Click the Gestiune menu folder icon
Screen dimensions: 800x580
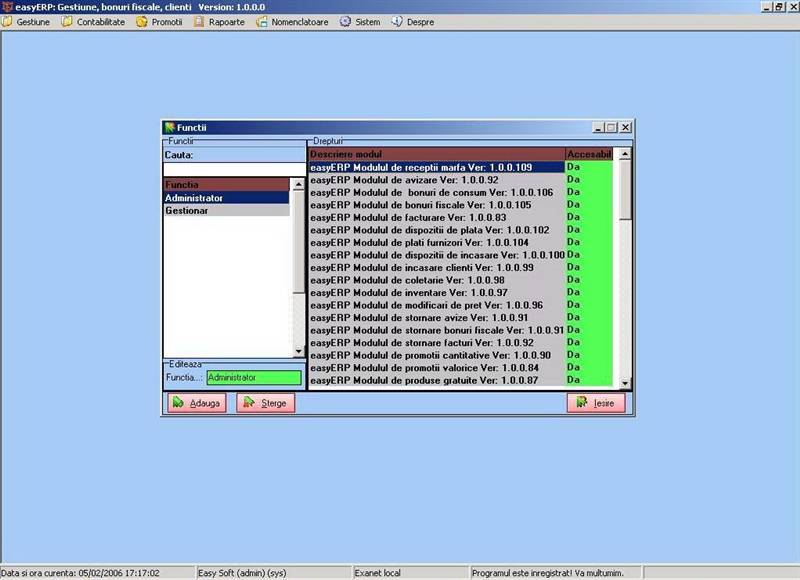(x=7, y=22)
